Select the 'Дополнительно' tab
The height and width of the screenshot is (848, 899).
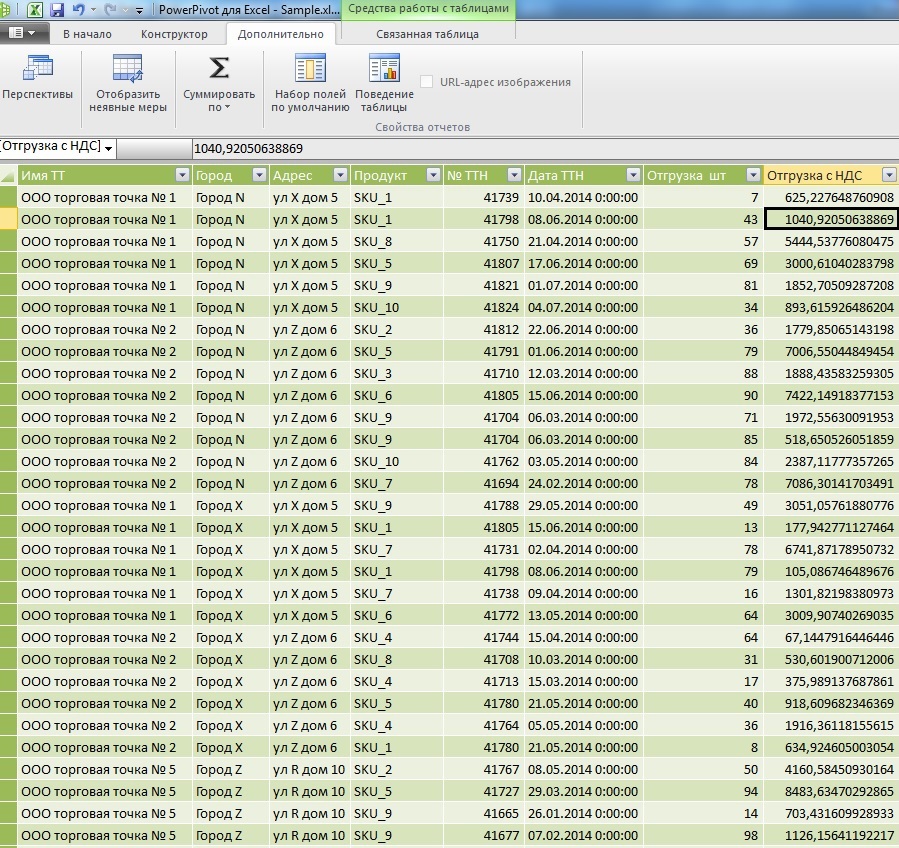[280, 34]
